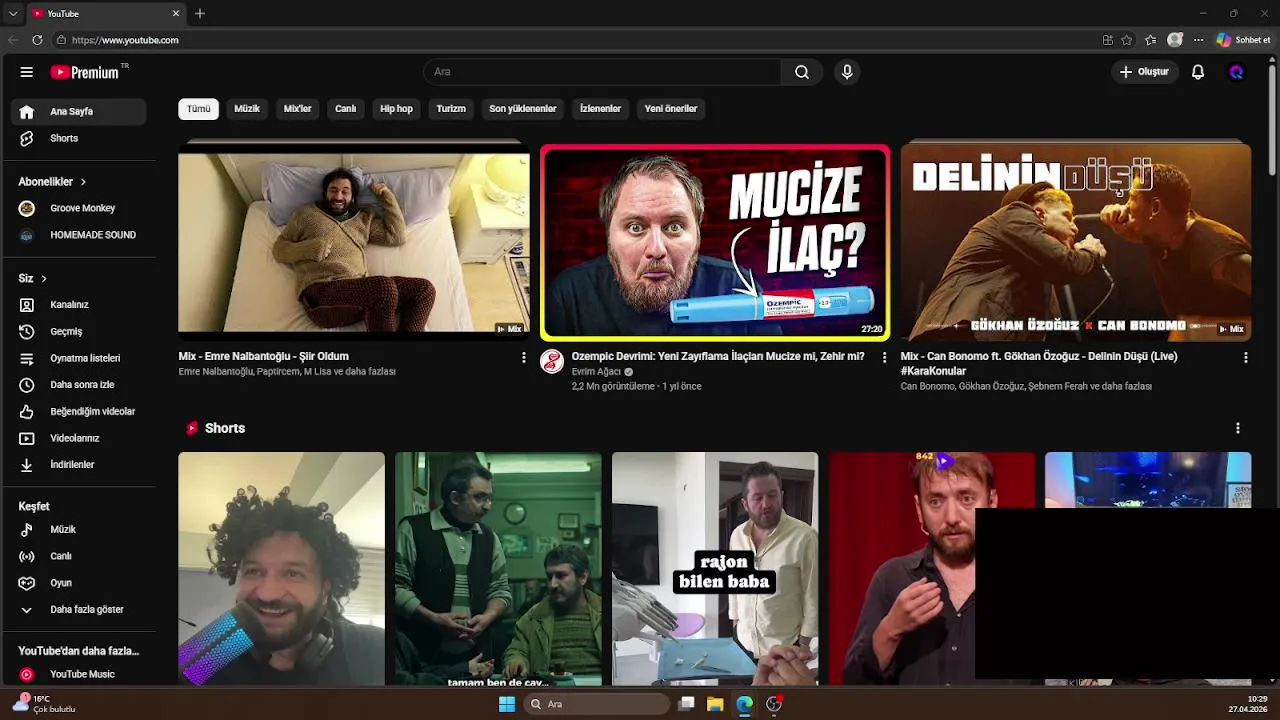The image size is (1280, 720).
Task: Open more options for Şiir Oldum mix
Action: (523, 357)
